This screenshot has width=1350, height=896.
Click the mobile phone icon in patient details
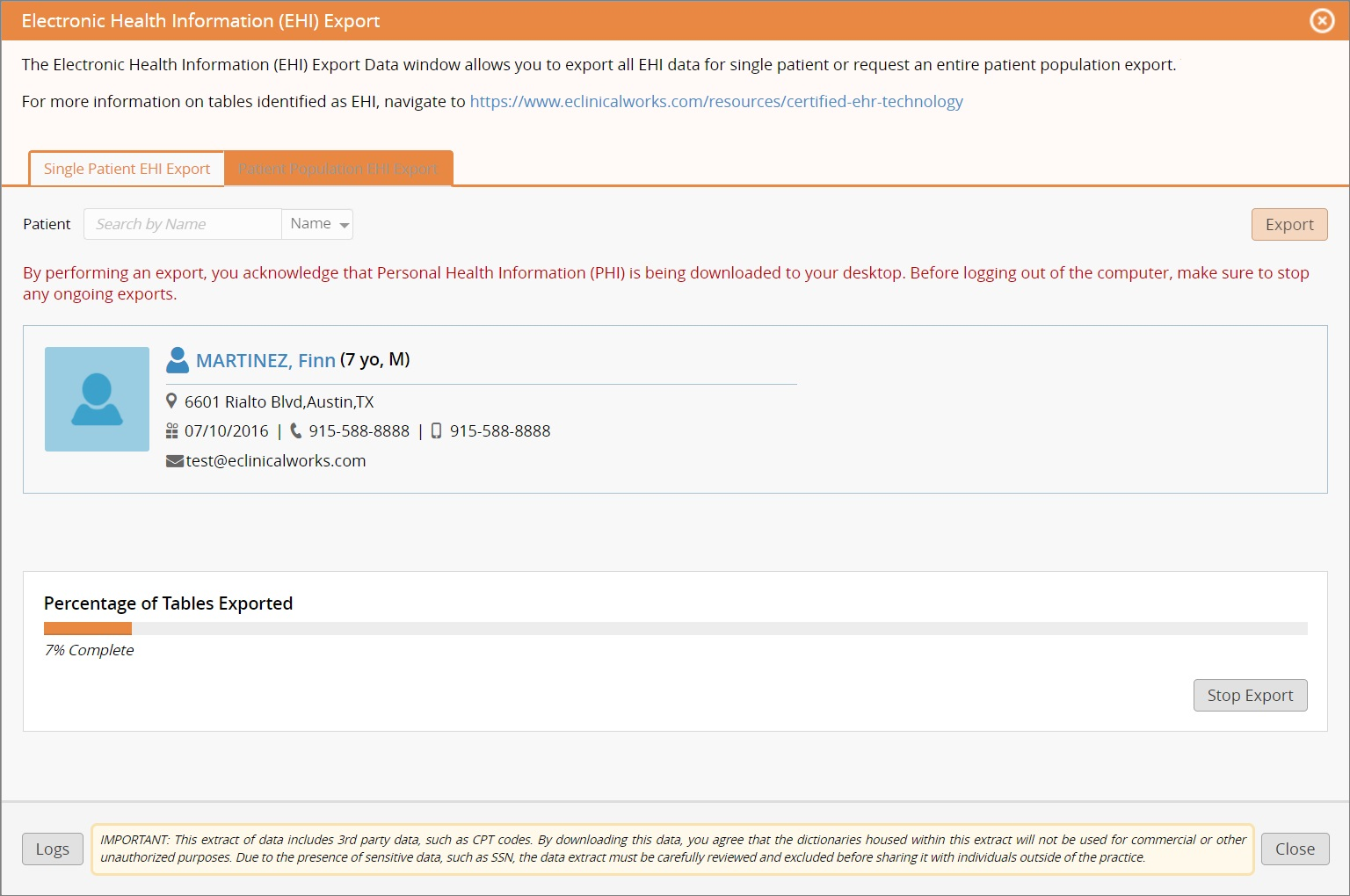[x=435, y=430]
